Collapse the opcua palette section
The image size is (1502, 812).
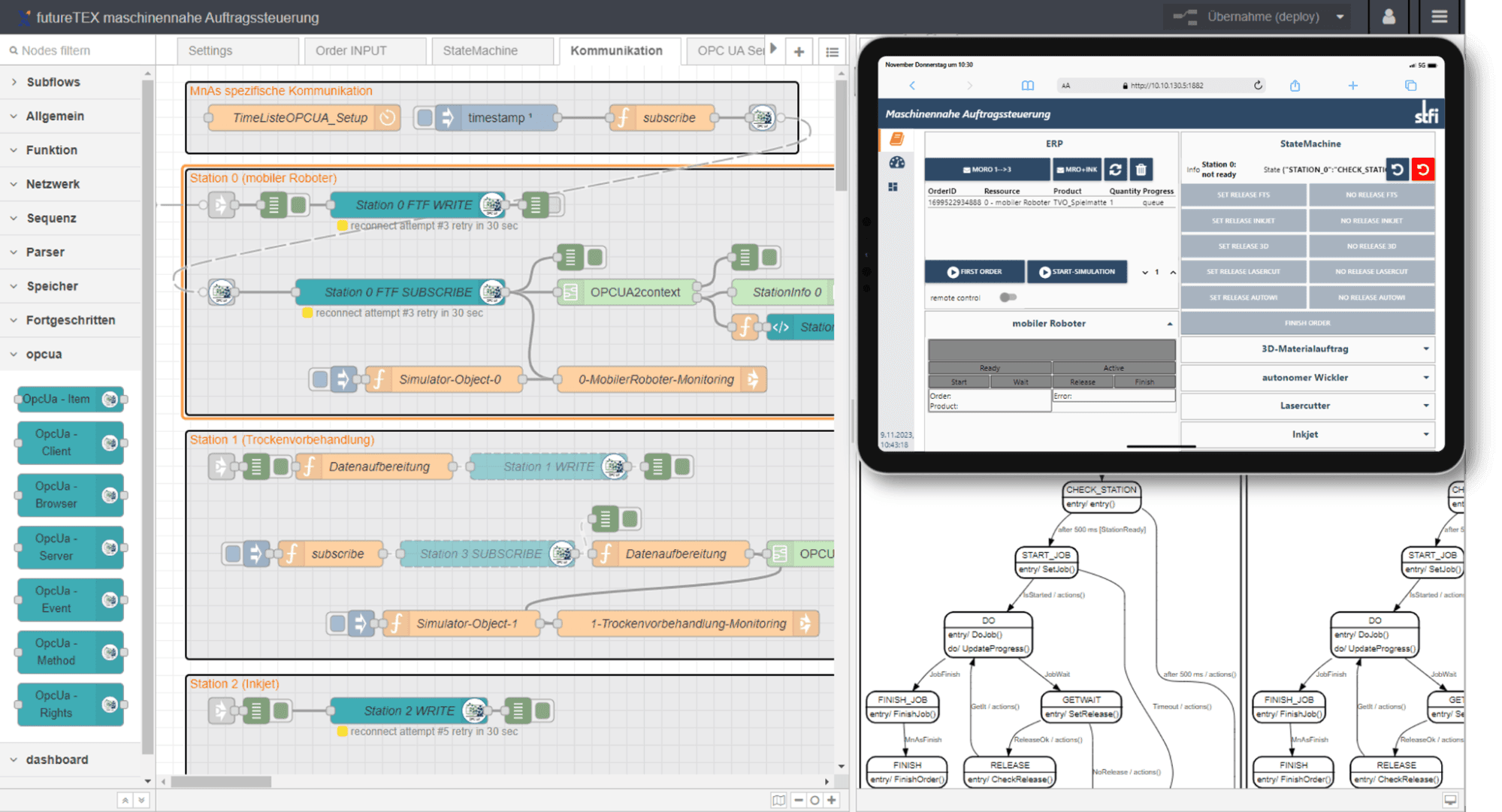coord(44,353)
